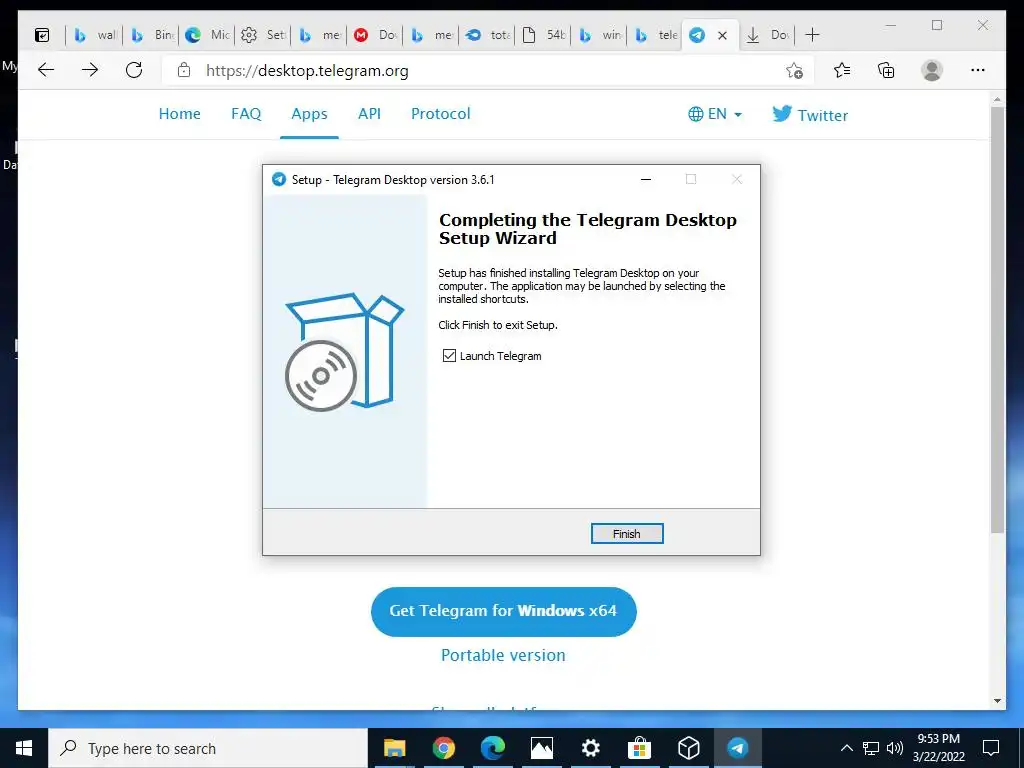Image resolution: width=1024 pixels, height=768 pixels.
Task: Expand the EN language dropdown
Action: 715,114
